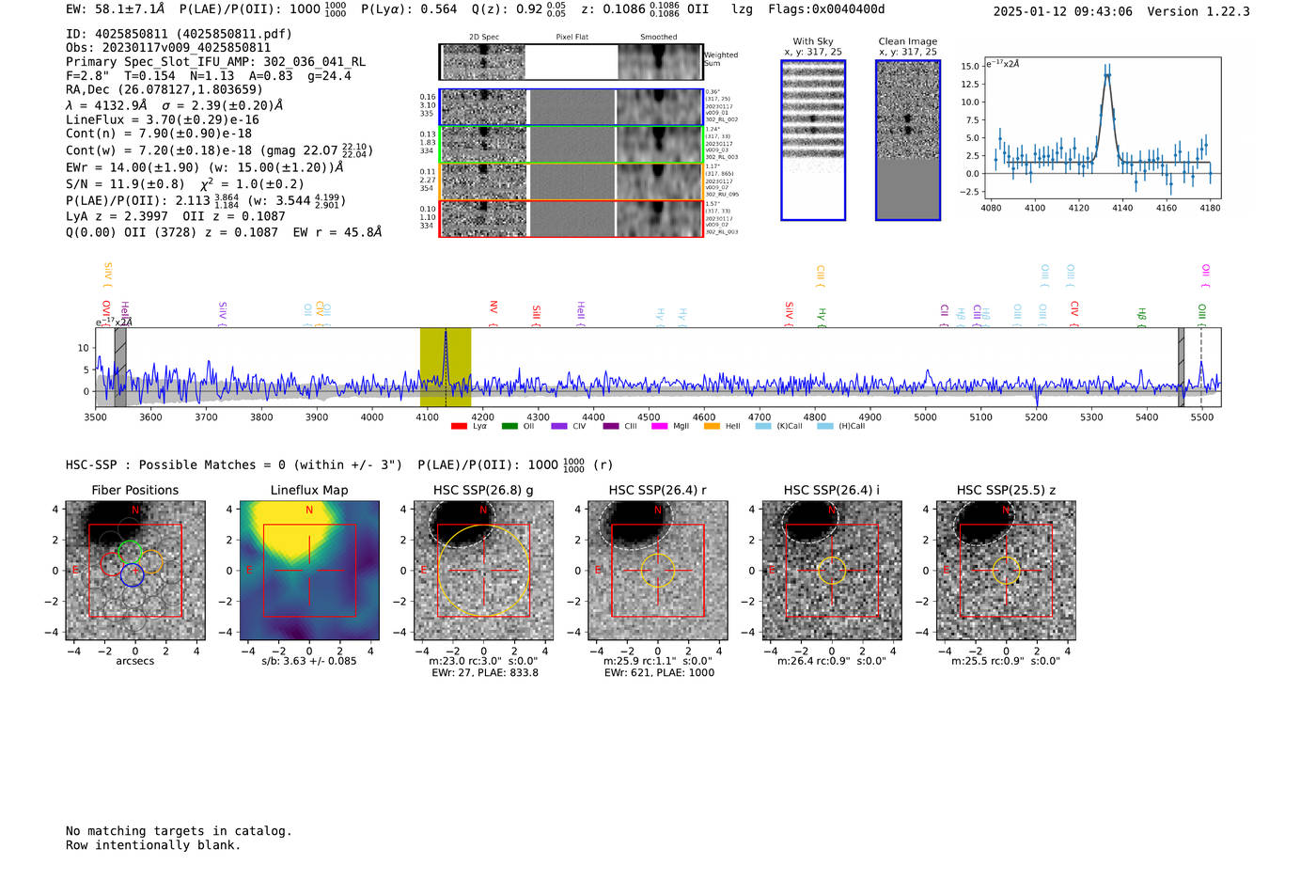
Task: Select the green-bordered fiber spectrum row
Action: [x=572, y=144]
